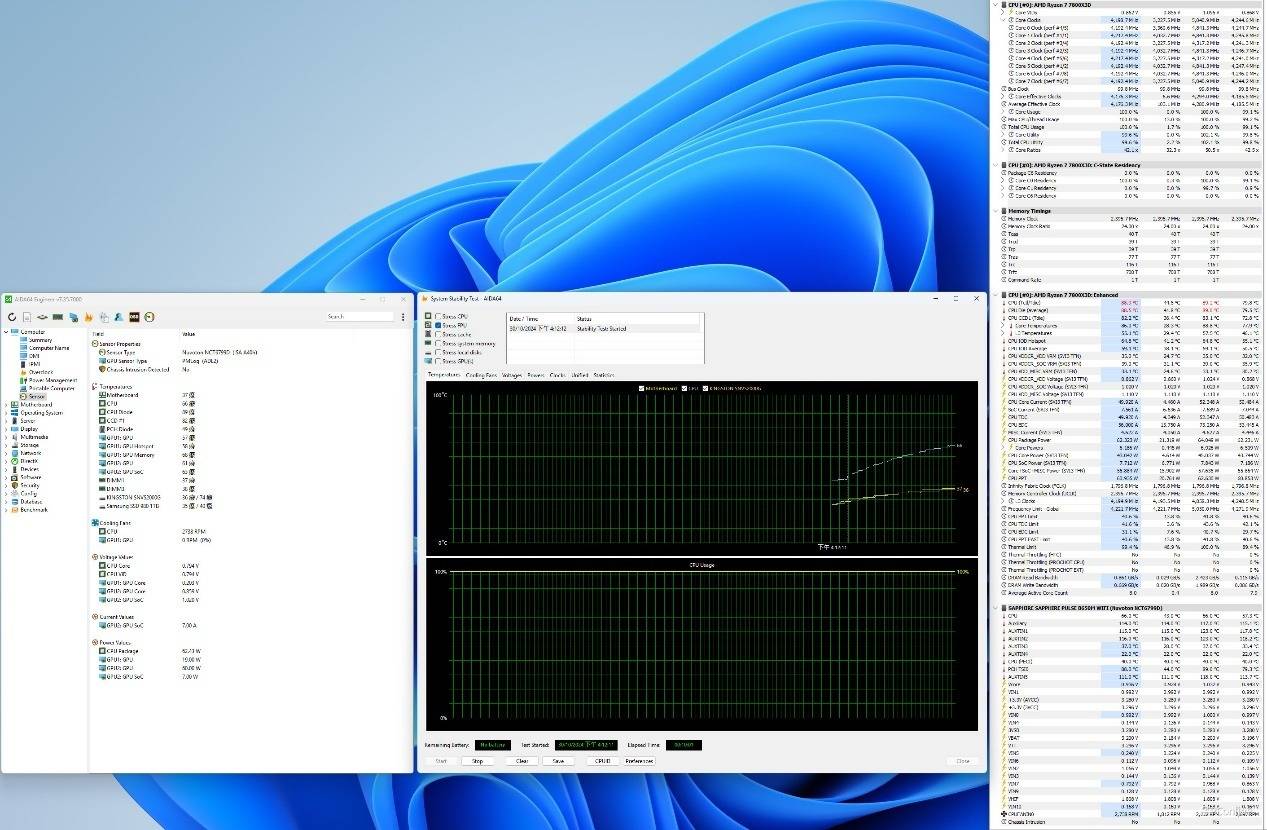Click the Preferences button

pyautogui.click(x=639, y=761)
